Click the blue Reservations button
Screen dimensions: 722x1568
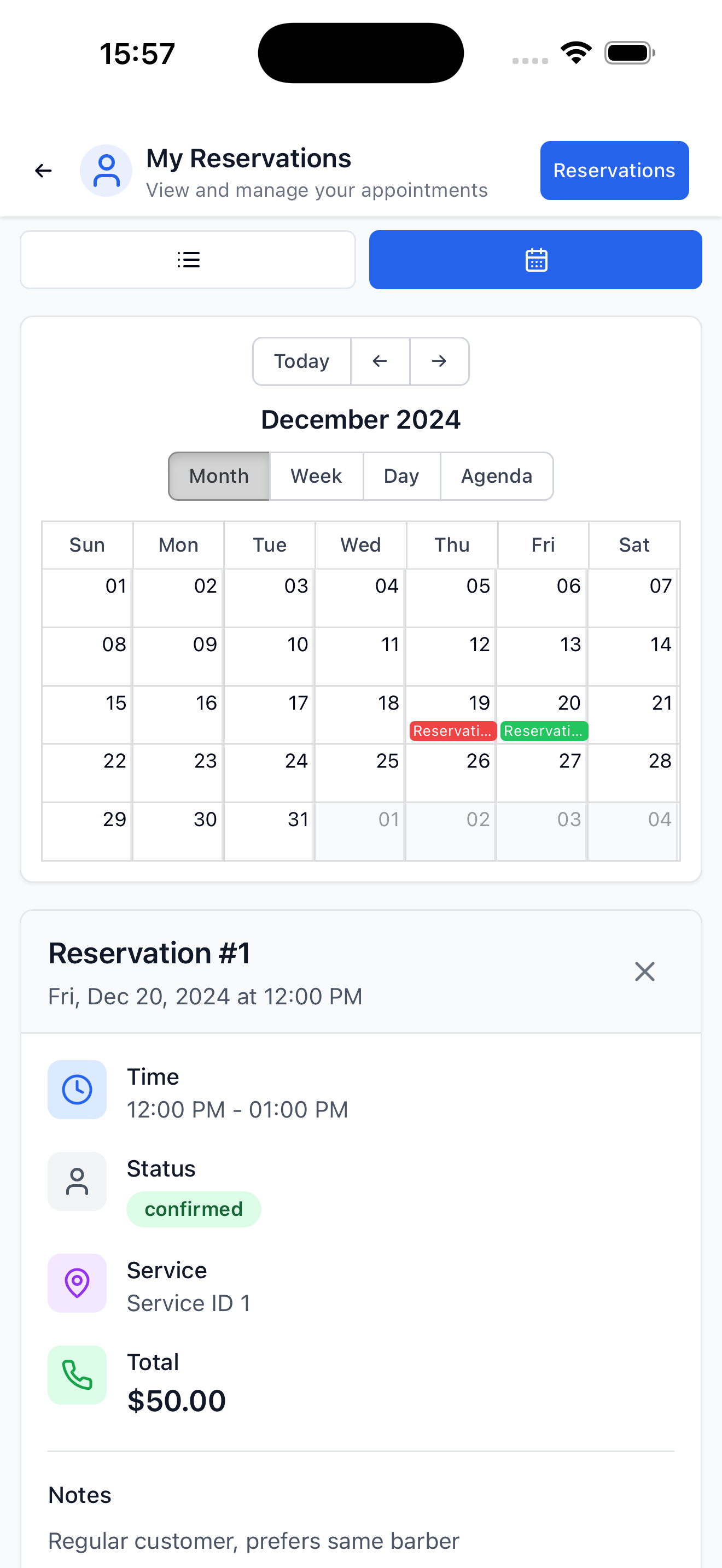(x=614, y=171)
